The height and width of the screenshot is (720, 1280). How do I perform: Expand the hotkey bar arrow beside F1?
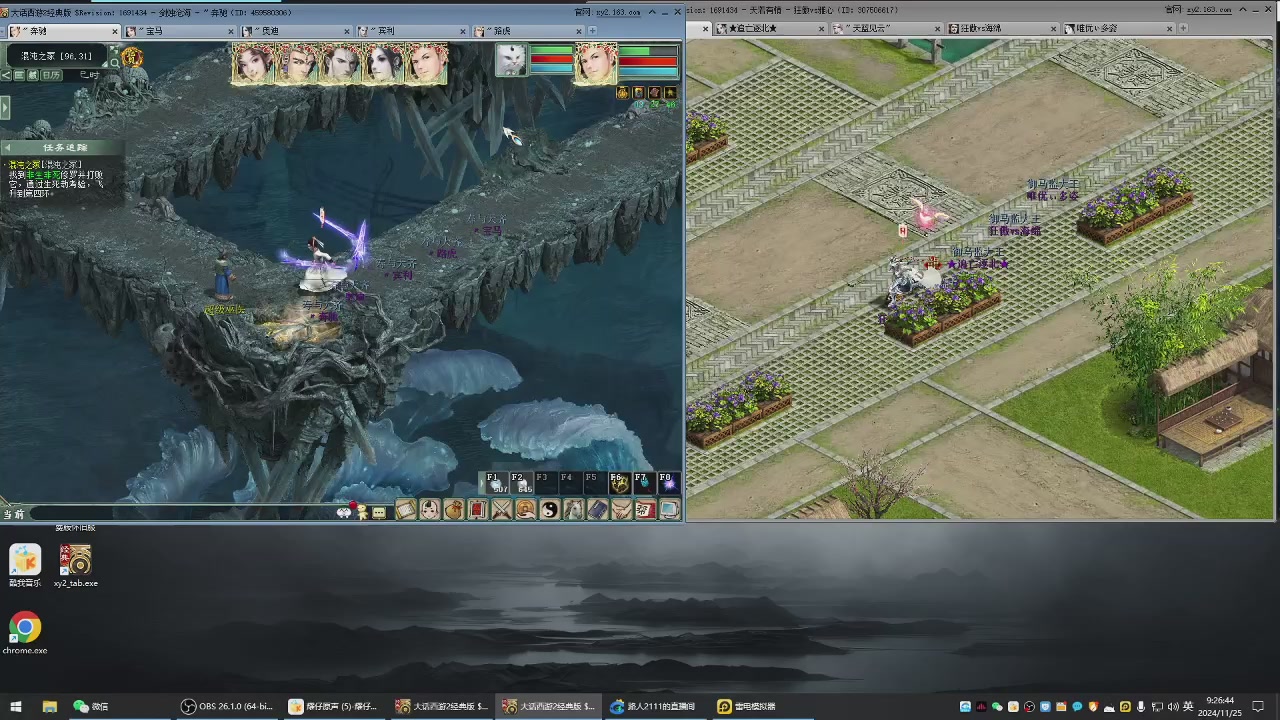point(482,483)
